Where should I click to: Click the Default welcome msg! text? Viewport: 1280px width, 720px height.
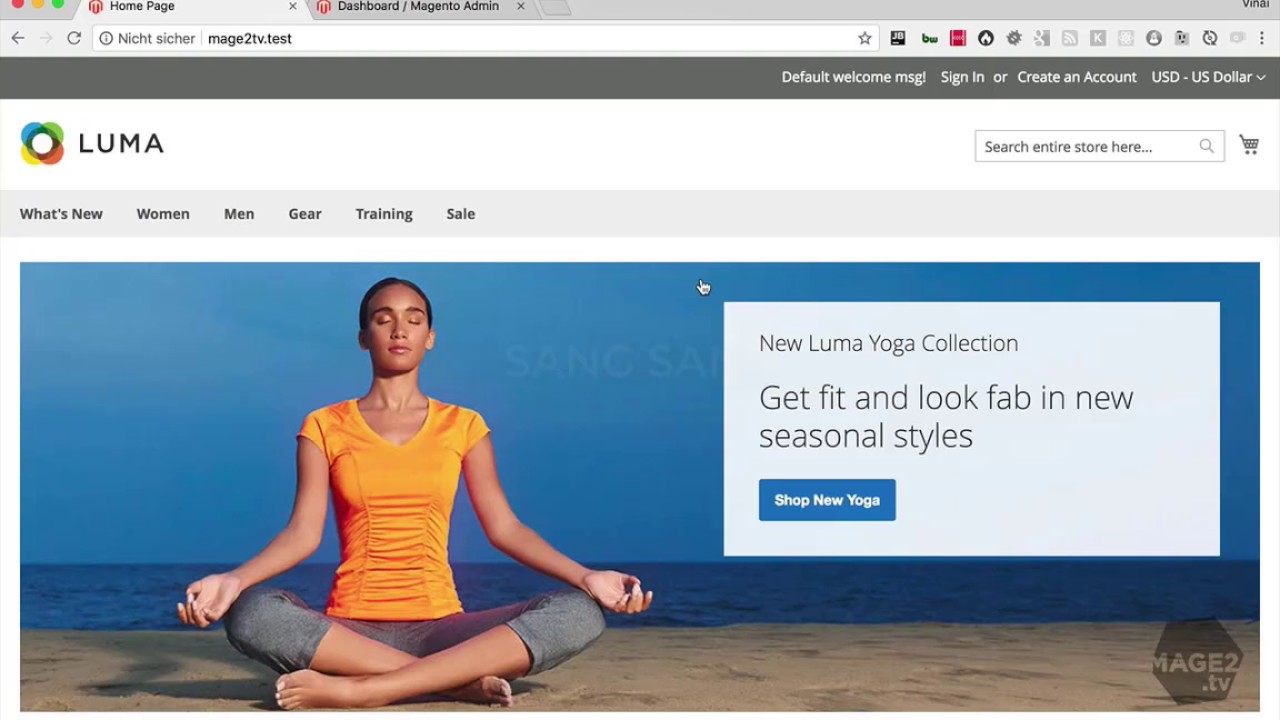pyautogui.click(x=854, y=77)
